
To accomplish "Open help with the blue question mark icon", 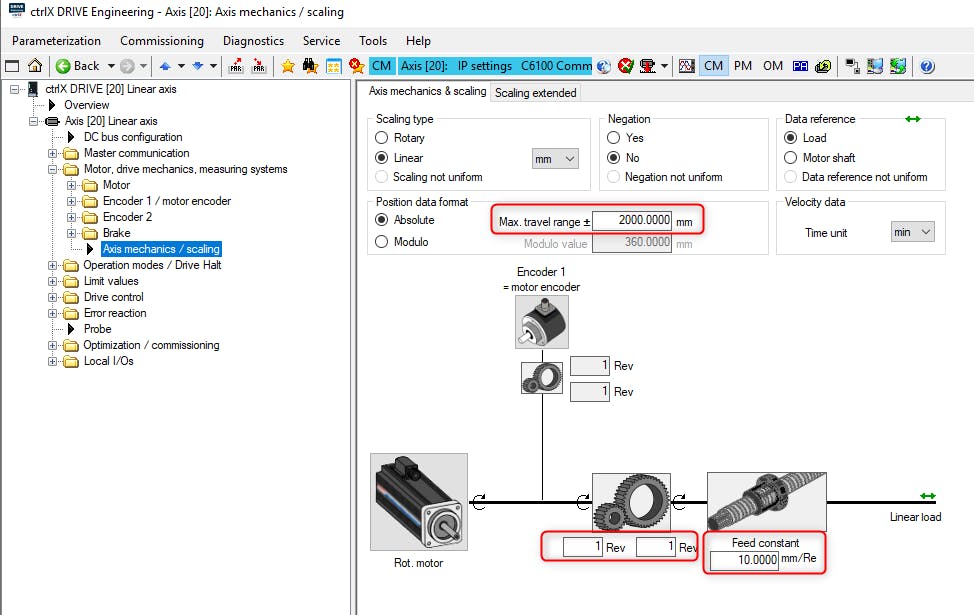I will (x=927, y=66).
